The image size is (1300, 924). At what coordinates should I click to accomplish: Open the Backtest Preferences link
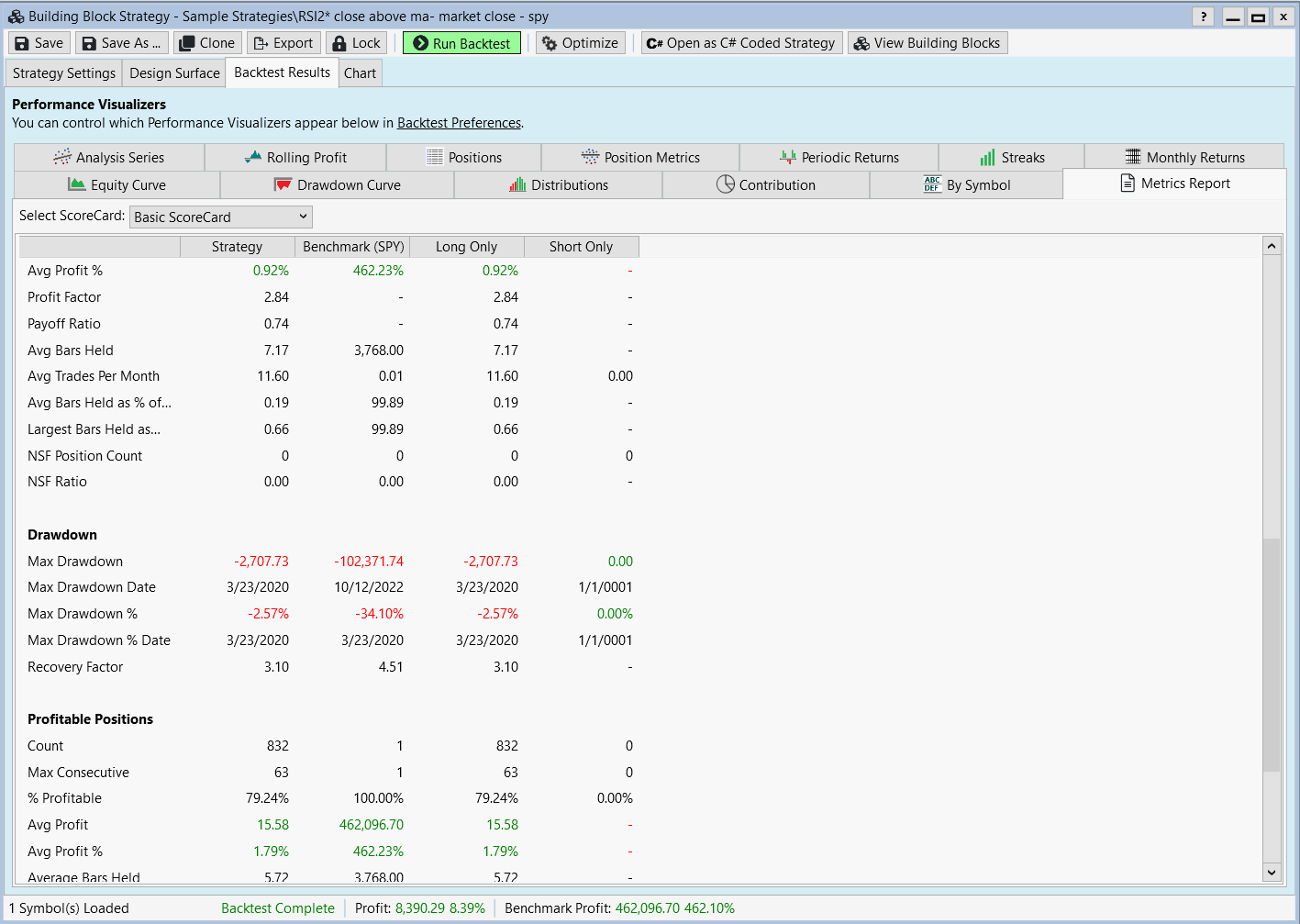pyautogui.click(x=459, y=123)
